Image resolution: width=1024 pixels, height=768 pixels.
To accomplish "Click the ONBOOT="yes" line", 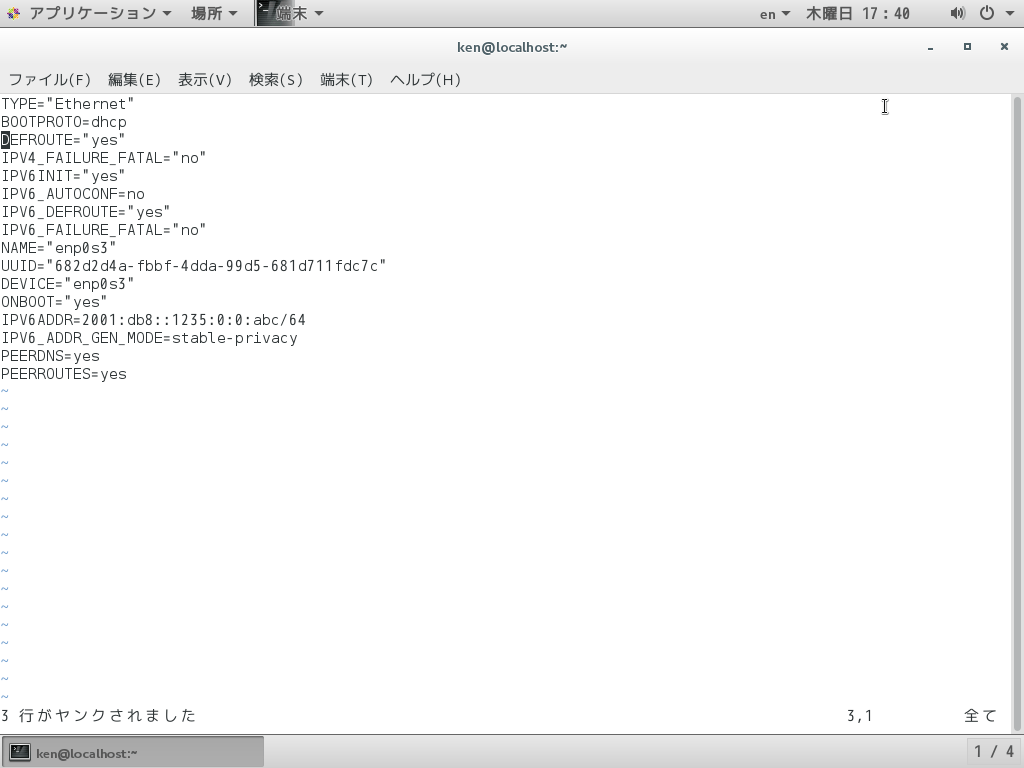I will 54,302.
